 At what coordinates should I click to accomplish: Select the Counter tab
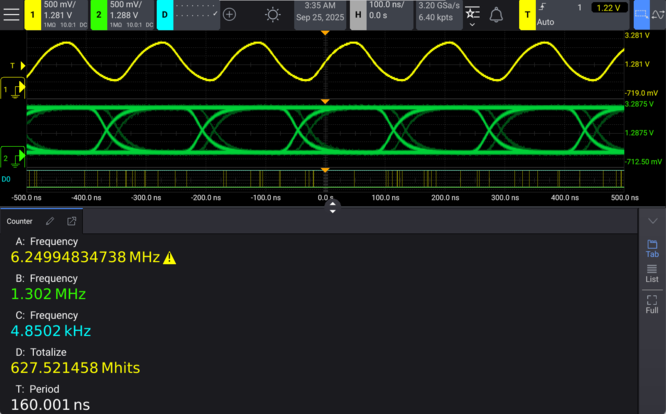pyautogui.click(x=20, y=221)
